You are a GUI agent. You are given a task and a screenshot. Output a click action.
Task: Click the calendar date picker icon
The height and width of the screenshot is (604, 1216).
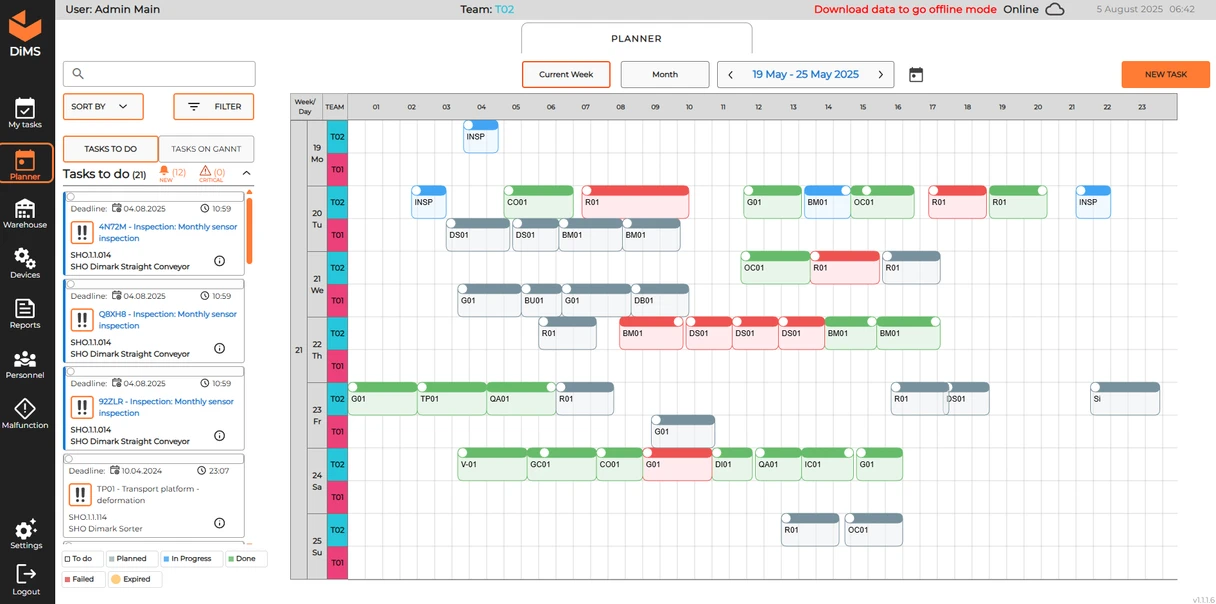(x=916, y=75)
